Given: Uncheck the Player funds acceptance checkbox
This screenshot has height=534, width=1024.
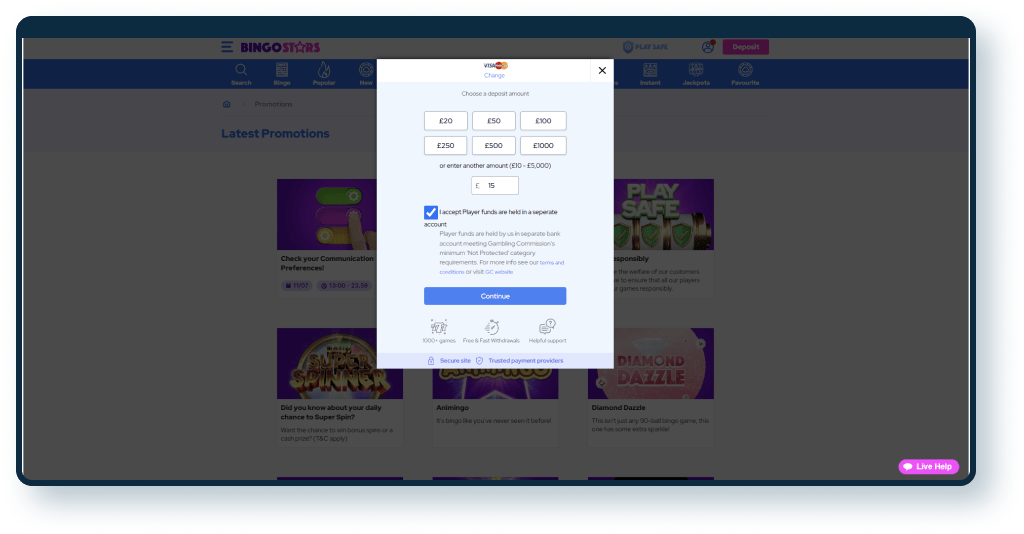Looking at the screenshot, I should pos(431,212).
